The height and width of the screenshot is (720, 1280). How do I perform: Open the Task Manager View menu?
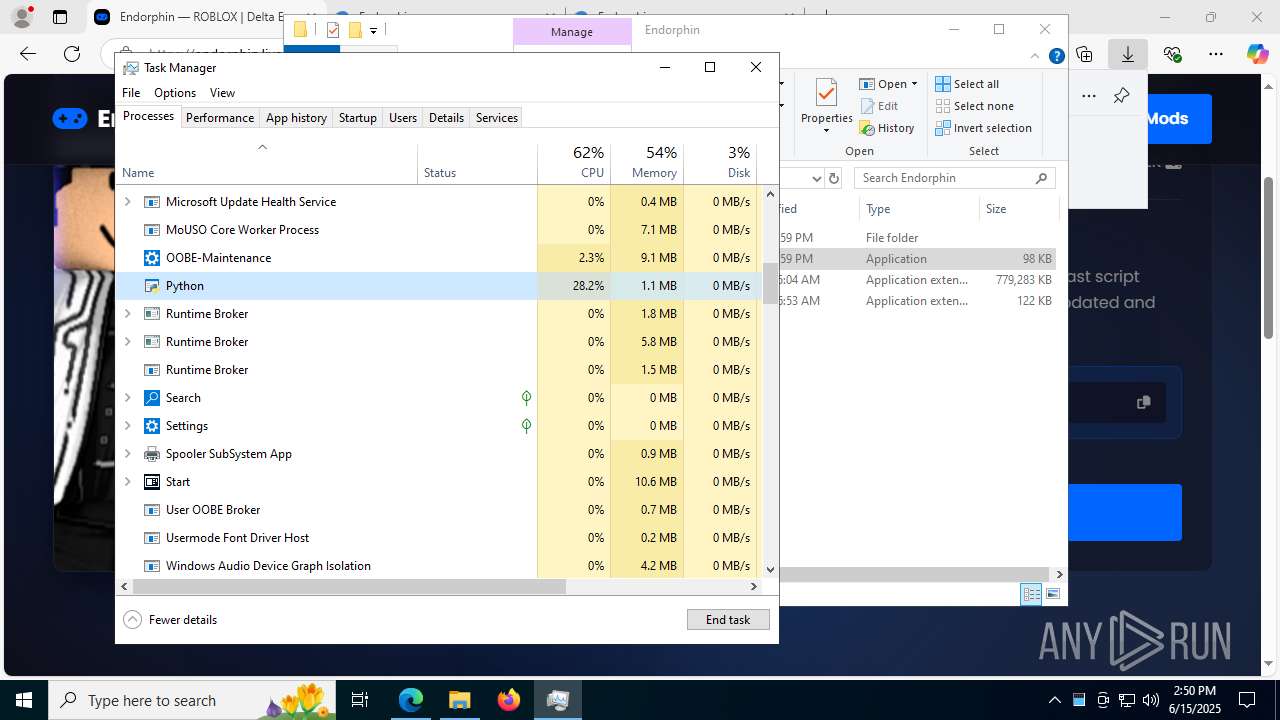tap(222, 93)
